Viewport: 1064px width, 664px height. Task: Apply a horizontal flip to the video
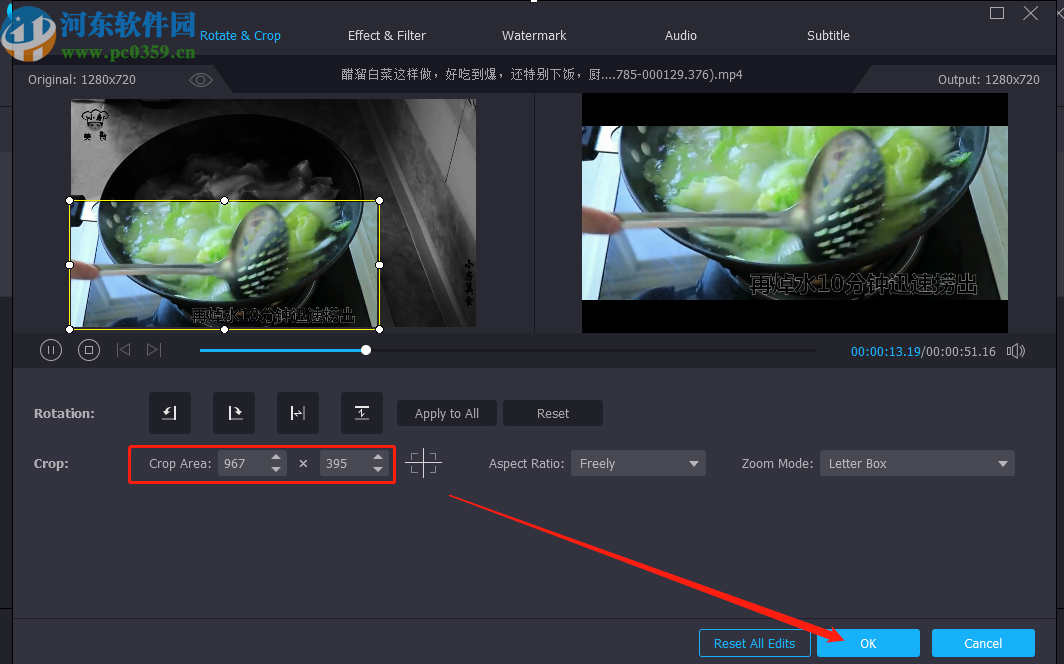(297, 413)
